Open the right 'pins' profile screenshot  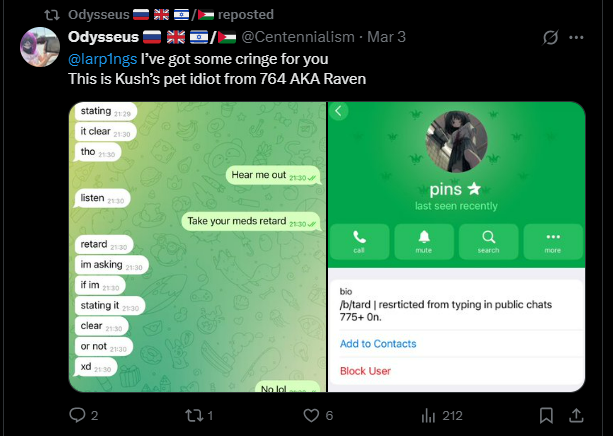click(456, 247)
